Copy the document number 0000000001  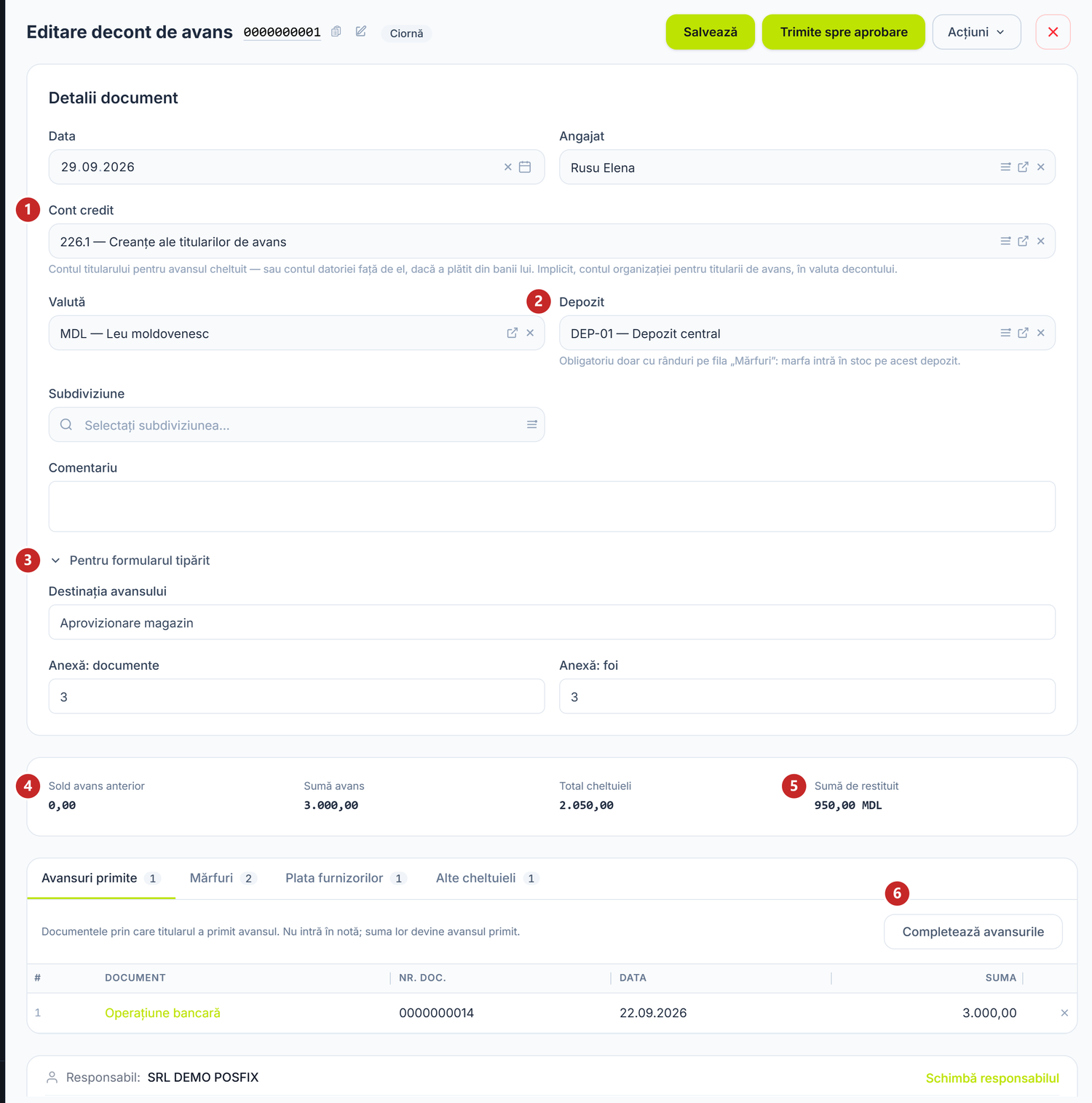336,31
